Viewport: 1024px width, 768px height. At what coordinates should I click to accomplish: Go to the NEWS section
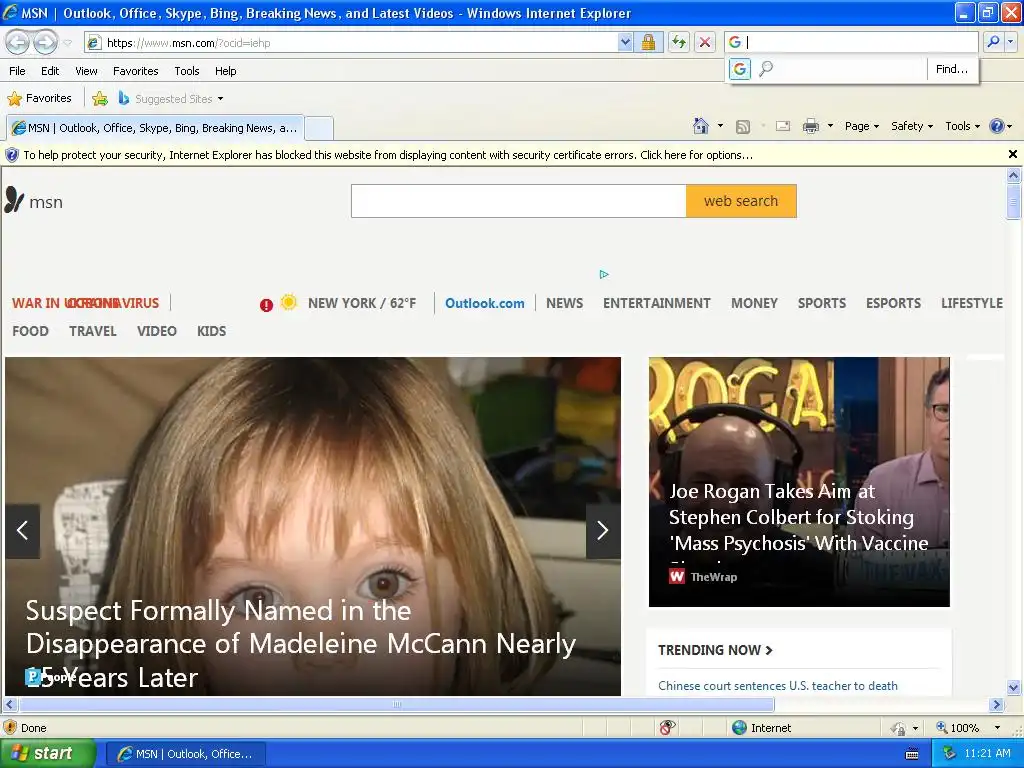tap(564, 303)
